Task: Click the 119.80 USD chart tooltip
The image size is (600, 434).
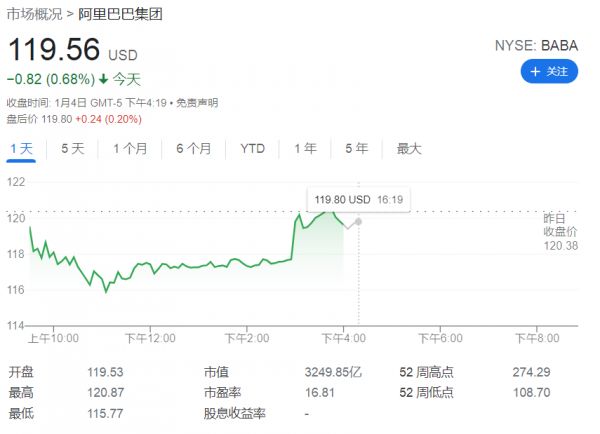Action: (358, 200)
